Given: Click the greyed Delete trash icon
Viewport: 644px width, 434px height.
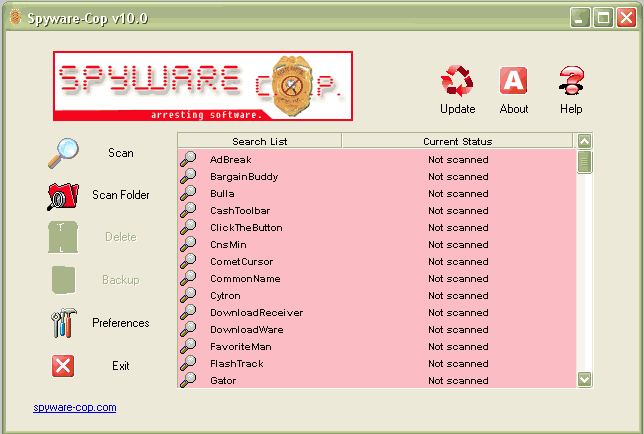Looking at the screenshot, I should (63, 237).
